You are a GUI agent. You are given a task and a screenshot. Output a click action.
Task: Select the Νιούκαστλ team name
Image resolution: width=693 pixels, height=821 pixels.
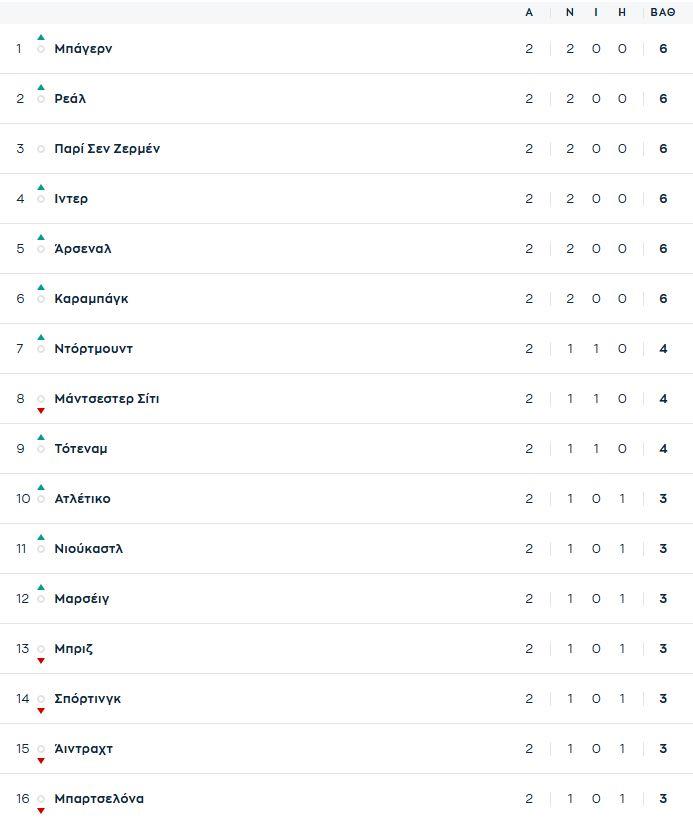(x=88, y=549)
